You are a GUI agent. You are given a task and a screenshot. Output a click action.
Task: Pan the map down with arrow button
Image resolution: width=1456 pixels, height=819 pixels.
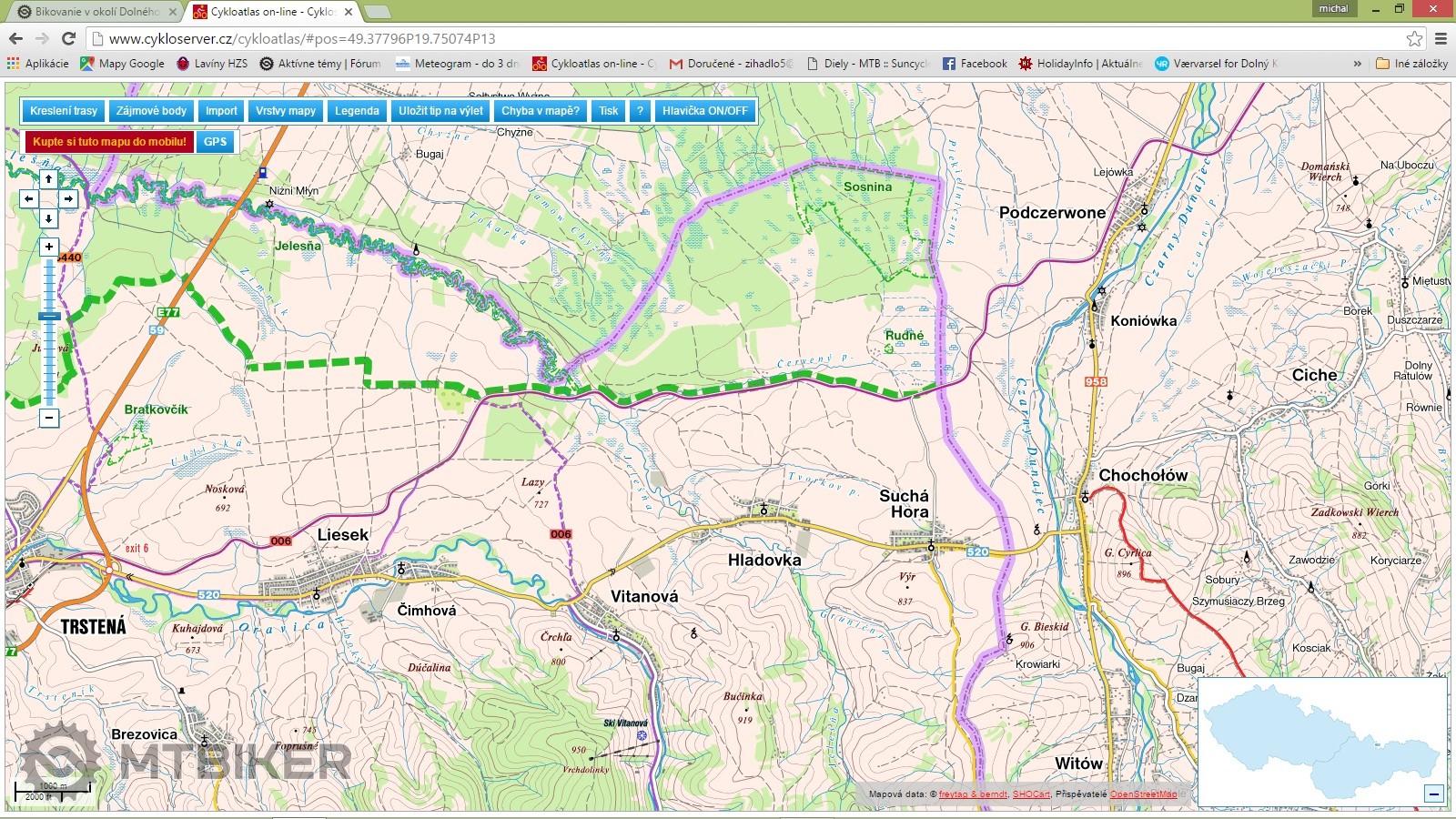coord(49,218)
